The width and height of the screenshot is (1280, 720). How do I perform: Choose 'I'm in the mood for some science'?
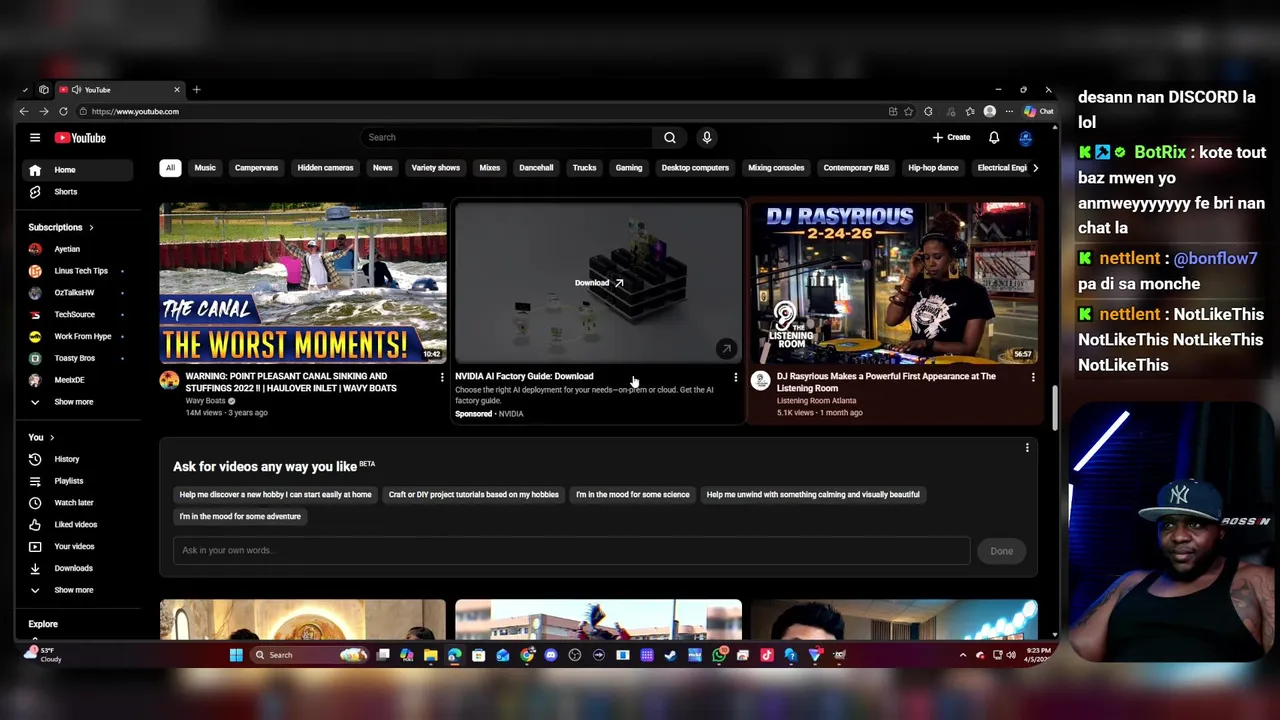[x=632, y=495]
